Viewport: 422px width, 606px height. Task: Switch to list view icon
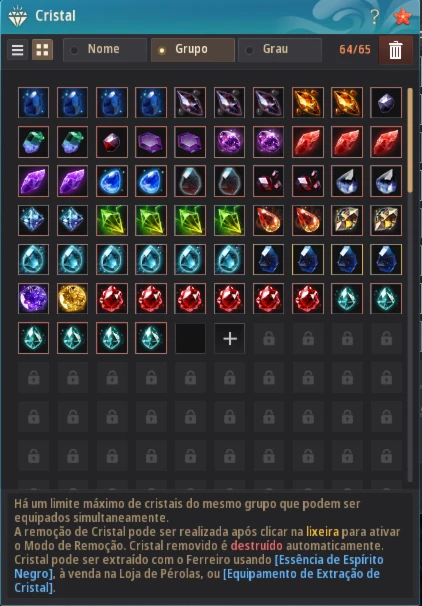[x=17, y=50]
